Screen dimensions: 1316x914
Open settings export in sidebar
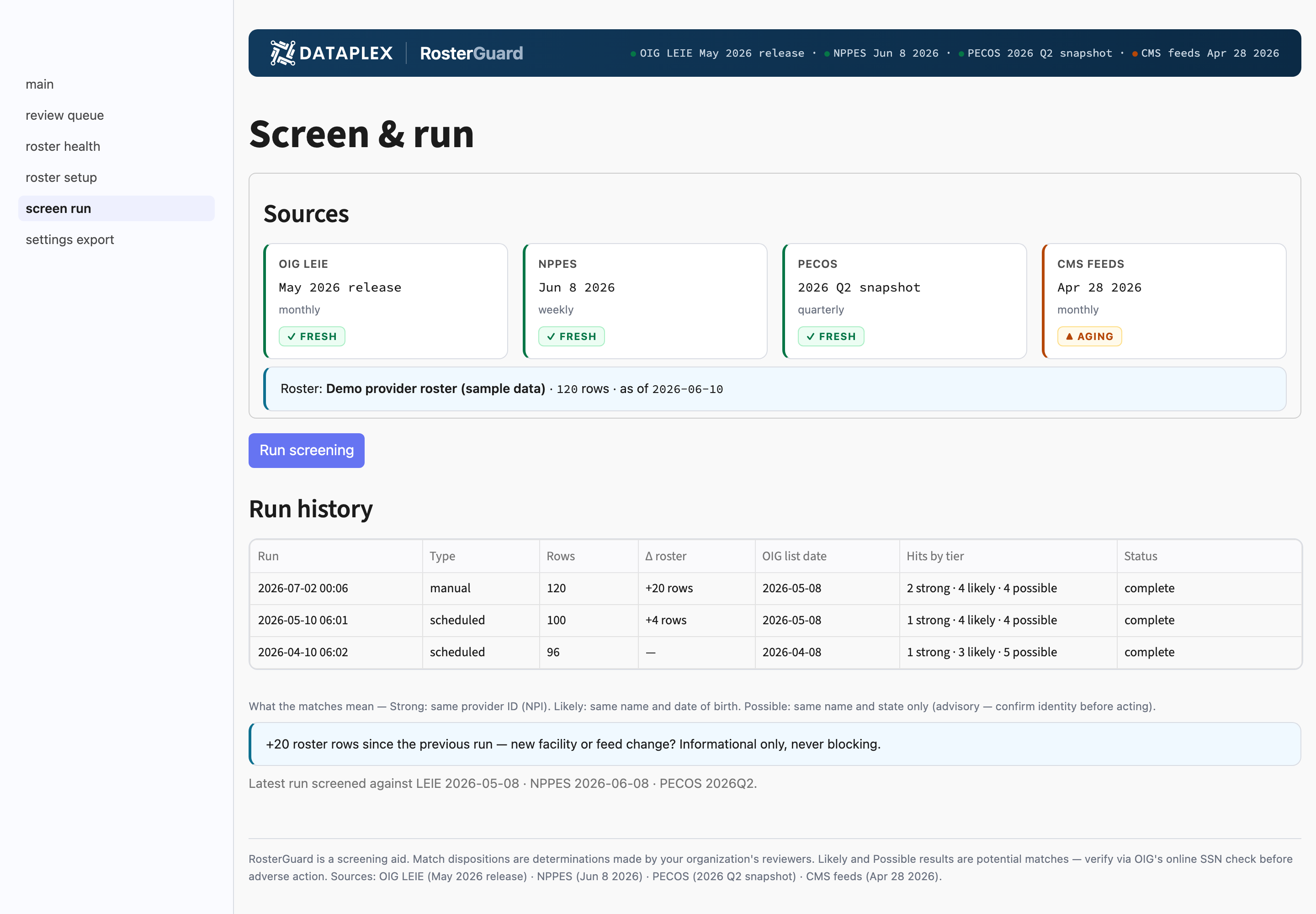[x=116, y=239]
